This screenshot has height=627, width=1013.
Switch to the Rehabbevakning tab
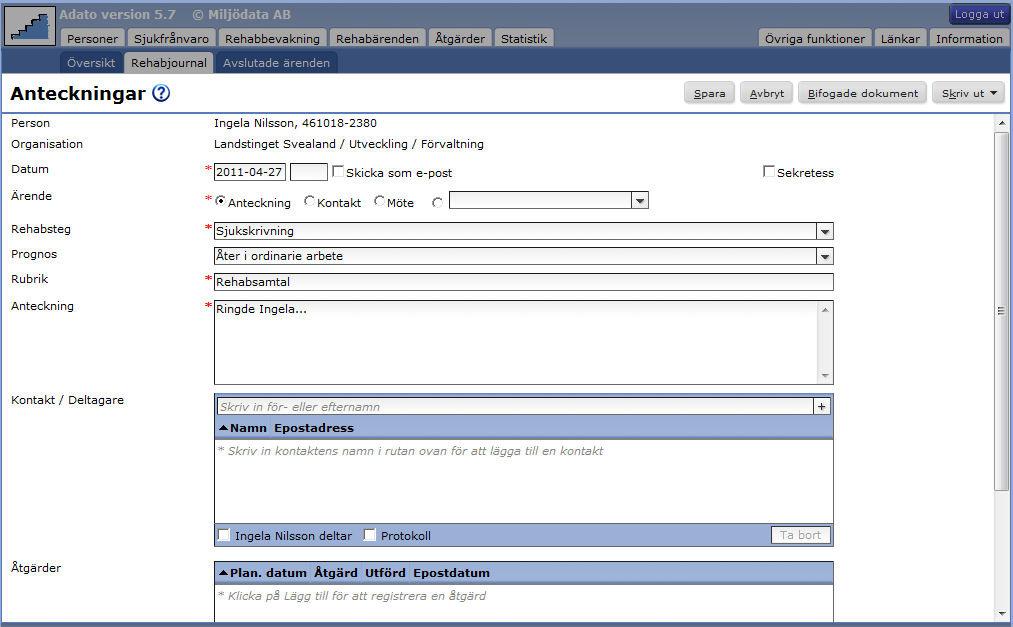[x=272, y=39]
